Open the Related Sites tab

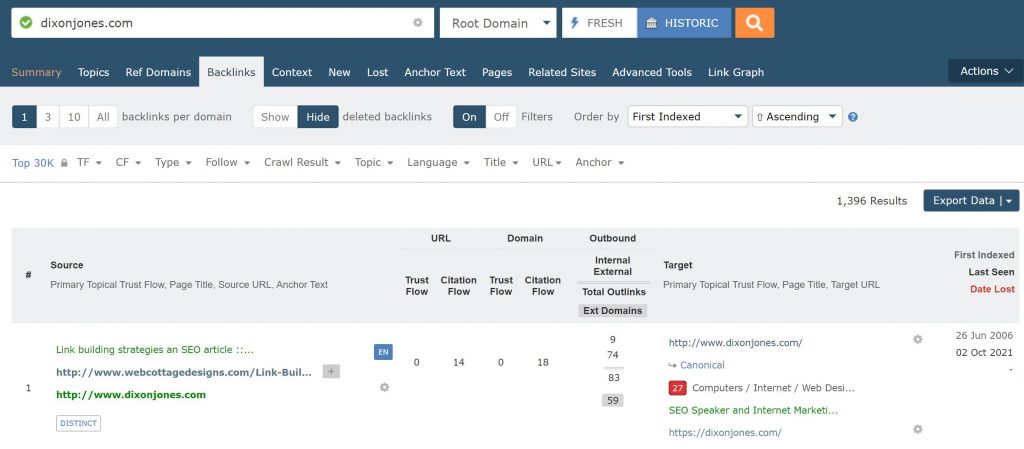click(x=562, y=72)
